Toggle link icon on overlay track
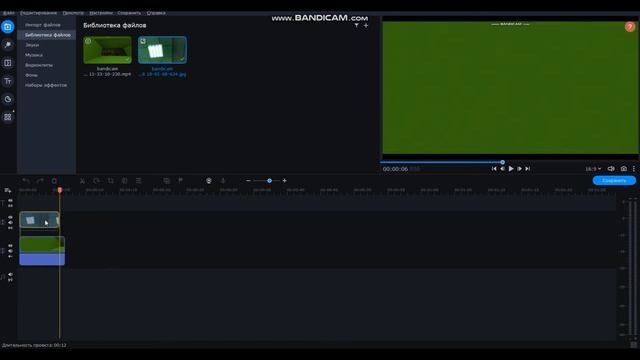The width and height of the screenshot is (640, 360). [x=10, y=228]
